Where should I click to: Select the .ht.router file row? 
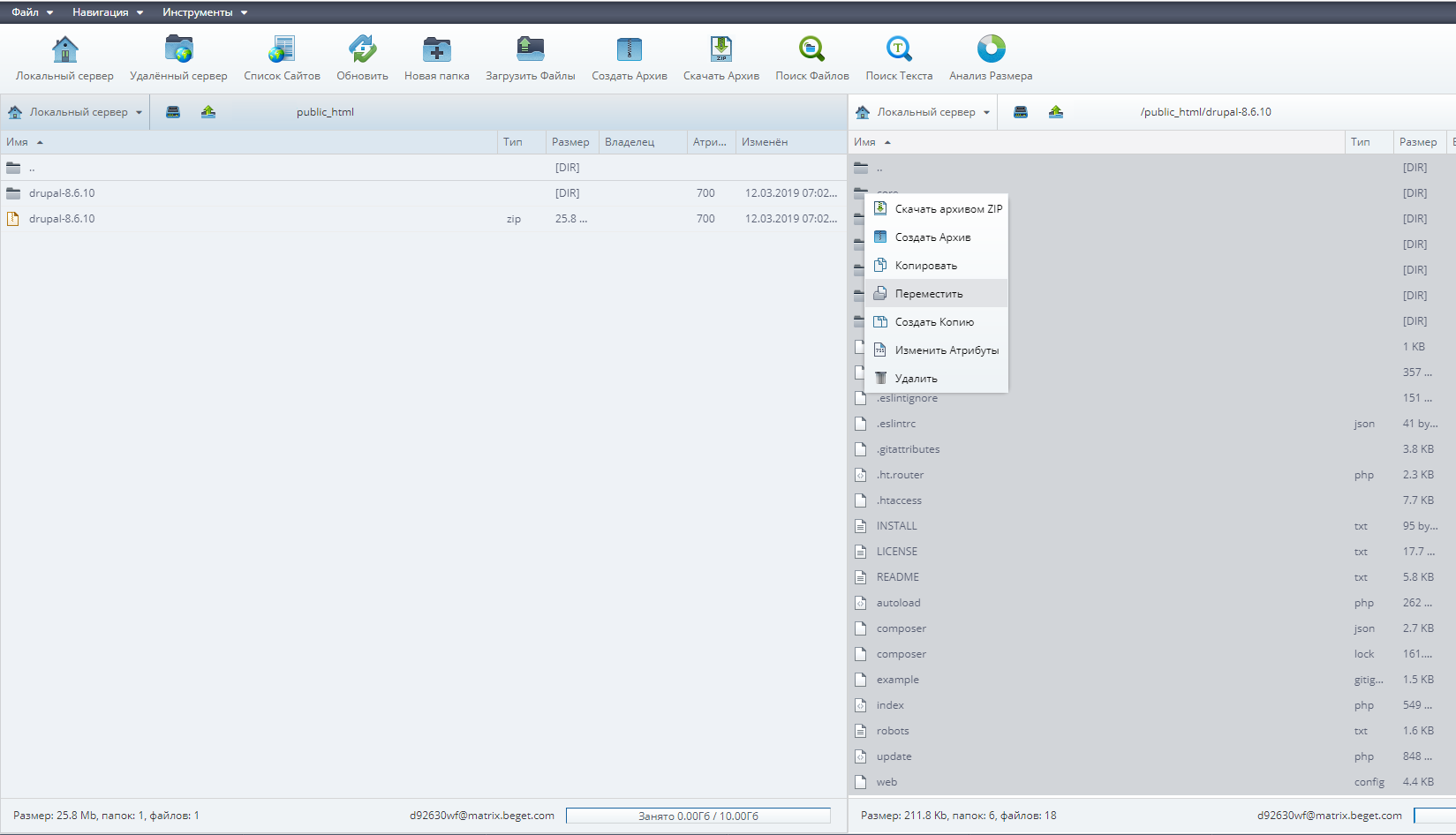click(x=1151, y=475)
